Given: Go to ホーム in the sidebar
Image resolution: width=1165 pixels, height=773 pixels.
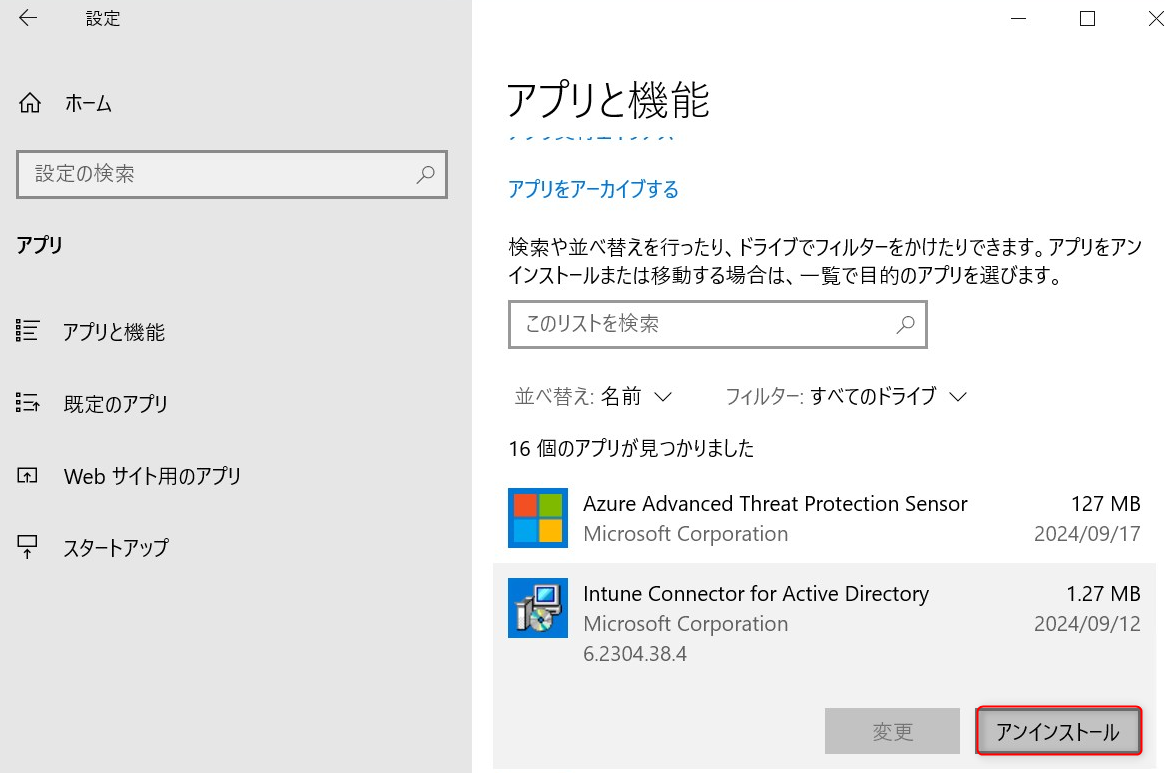Looking at the screenshot, I should [88, 103].
